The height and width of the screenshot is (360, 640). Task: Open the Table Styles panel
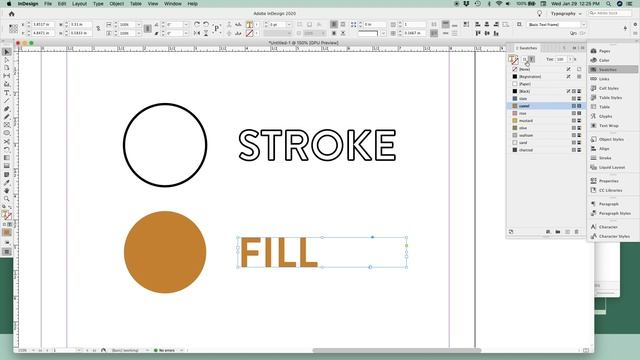[x=610, y=98]
